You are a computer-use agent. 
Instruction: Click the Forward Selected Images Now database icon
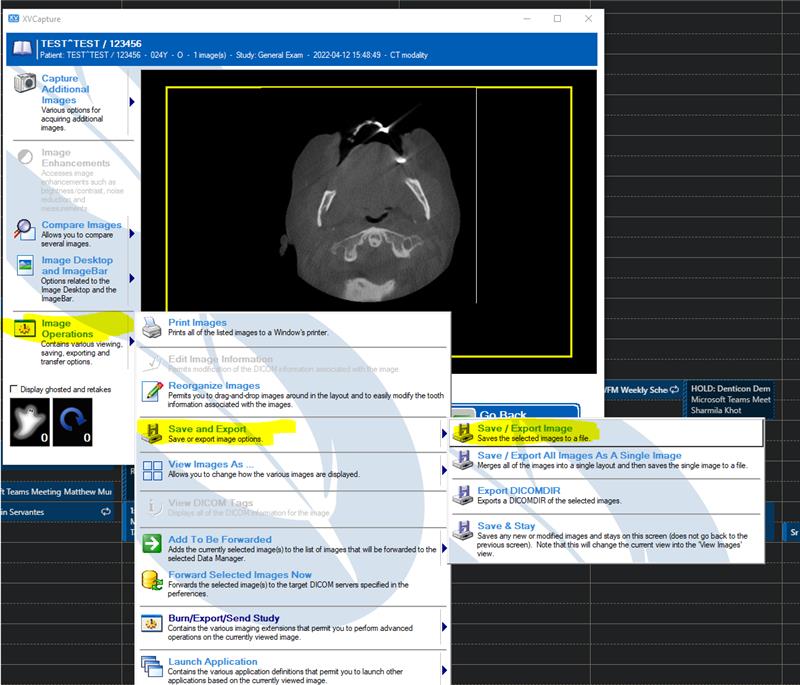tap(152, 581)
